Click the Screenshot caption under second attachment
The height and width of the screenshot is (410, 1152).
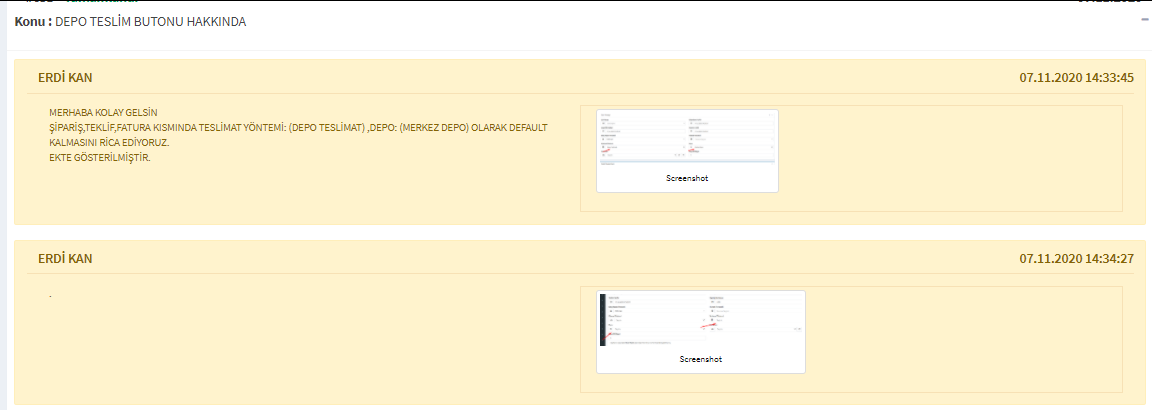pyautogui.click(x=700, y=359)
